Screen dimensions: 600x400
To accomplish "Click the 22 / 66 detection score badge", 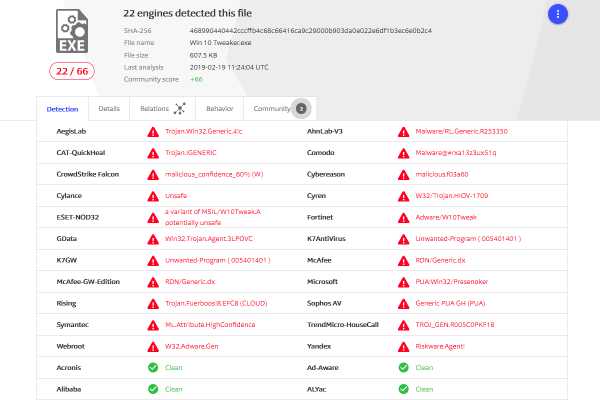I will coord(72,71).
